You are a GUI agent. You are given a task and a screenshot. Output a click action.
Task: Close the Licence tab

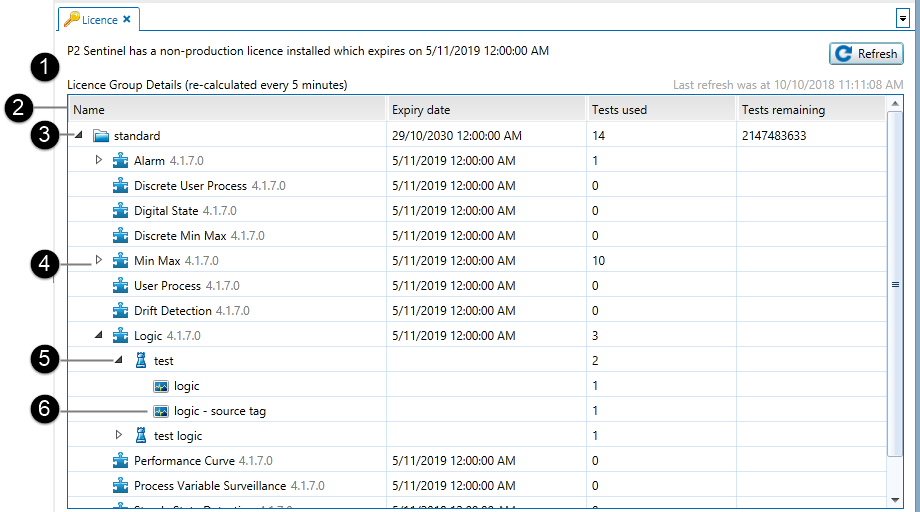pos(127,19)
